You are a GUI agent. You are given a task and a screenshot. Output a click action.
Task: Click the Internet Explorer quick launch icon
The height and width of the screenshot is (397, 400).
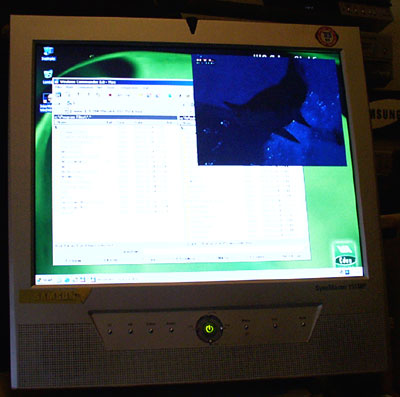click(67, 280)
